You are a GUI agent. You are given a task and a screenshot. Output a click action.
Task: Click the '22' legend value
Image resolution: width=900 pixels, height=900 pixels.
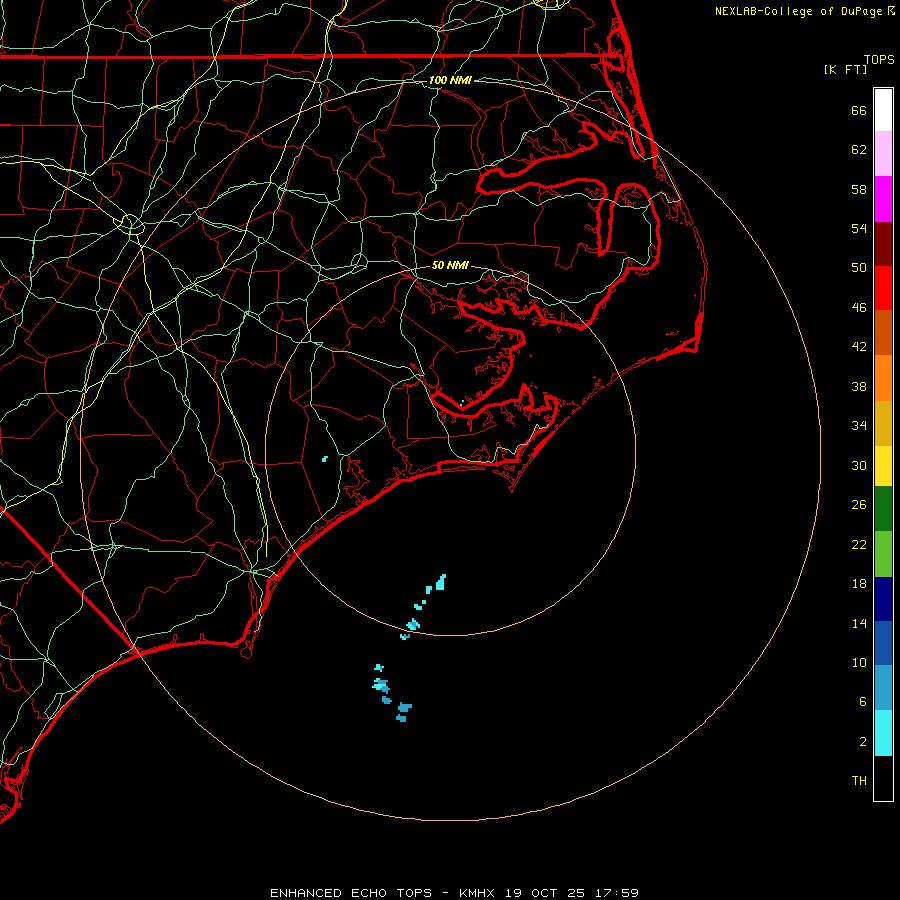(859, 544)
